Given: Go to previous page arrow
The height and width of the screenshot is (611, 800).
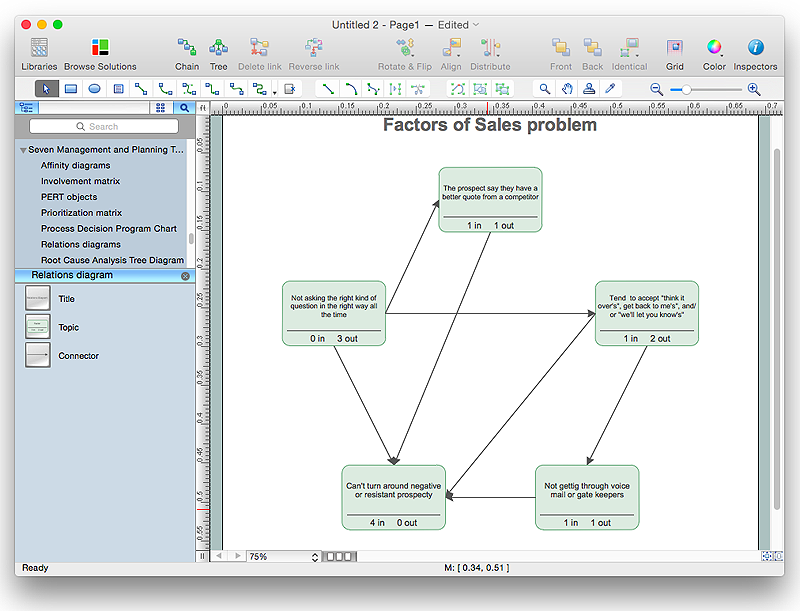Looking at the screenshot, I should [219, 556].
